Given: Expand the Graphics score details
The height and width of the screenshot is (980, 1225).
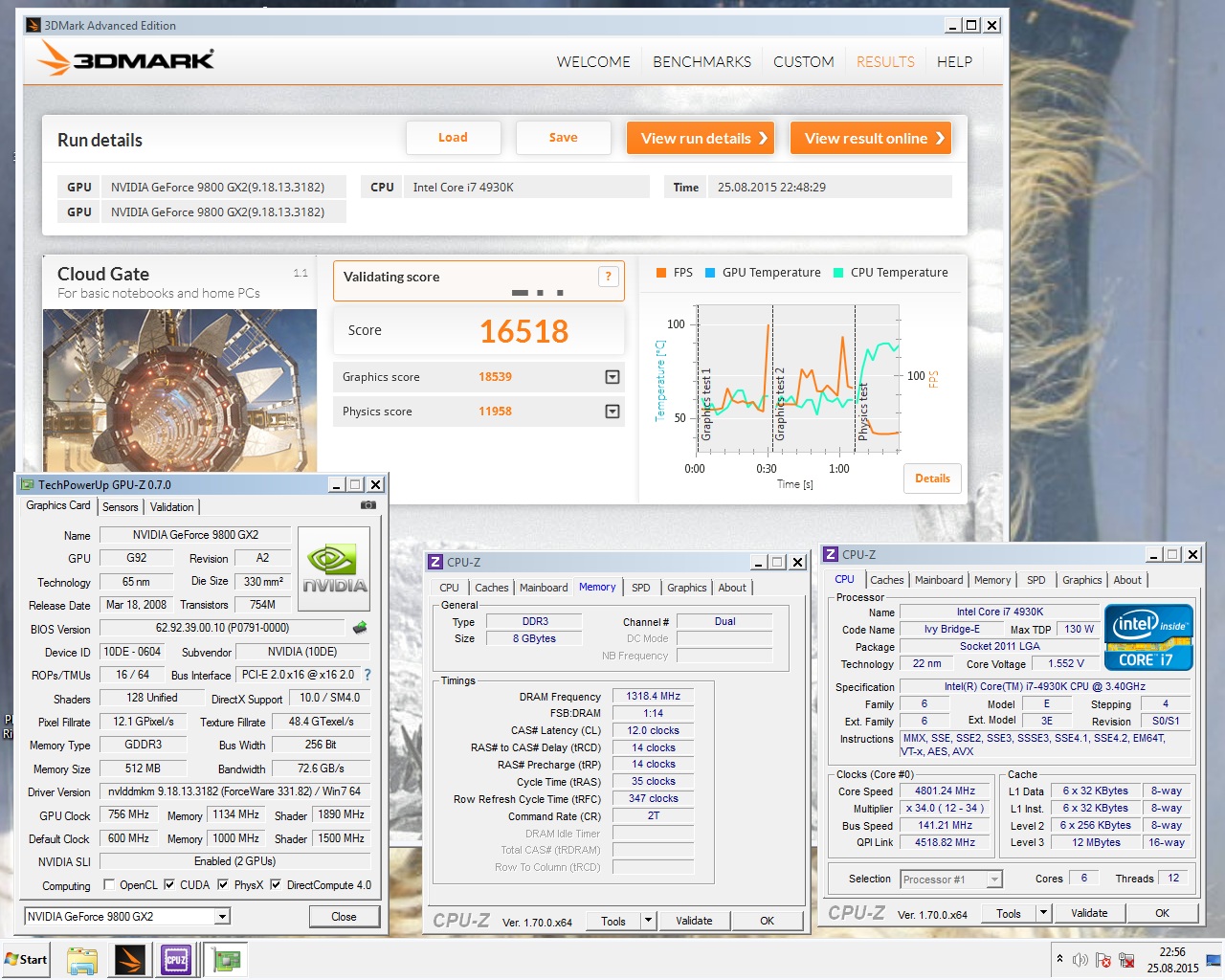Looking at the screenshot, I should (612, 377).
